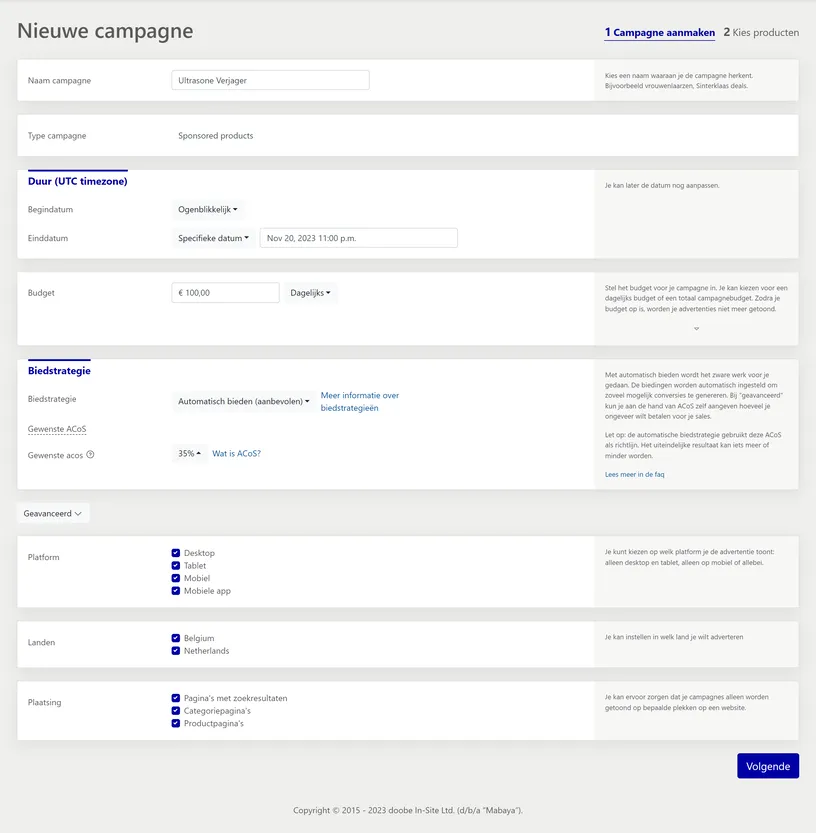Click the Volgende button
Image resolution: width=816 pixels, height=833 pixels.
(768, 766)
